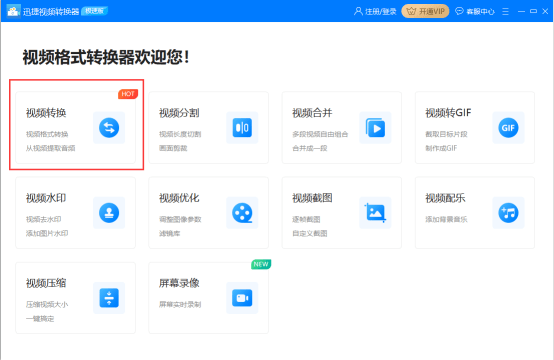
Task: Open the 视频转GIF feature title
Action: pyautogui.click(x=448, y=113)
